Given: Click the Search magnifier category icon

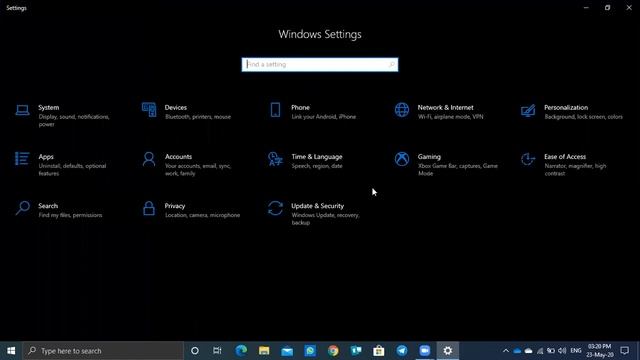Looking at the screenshot, I should click(x=22, y=208).
